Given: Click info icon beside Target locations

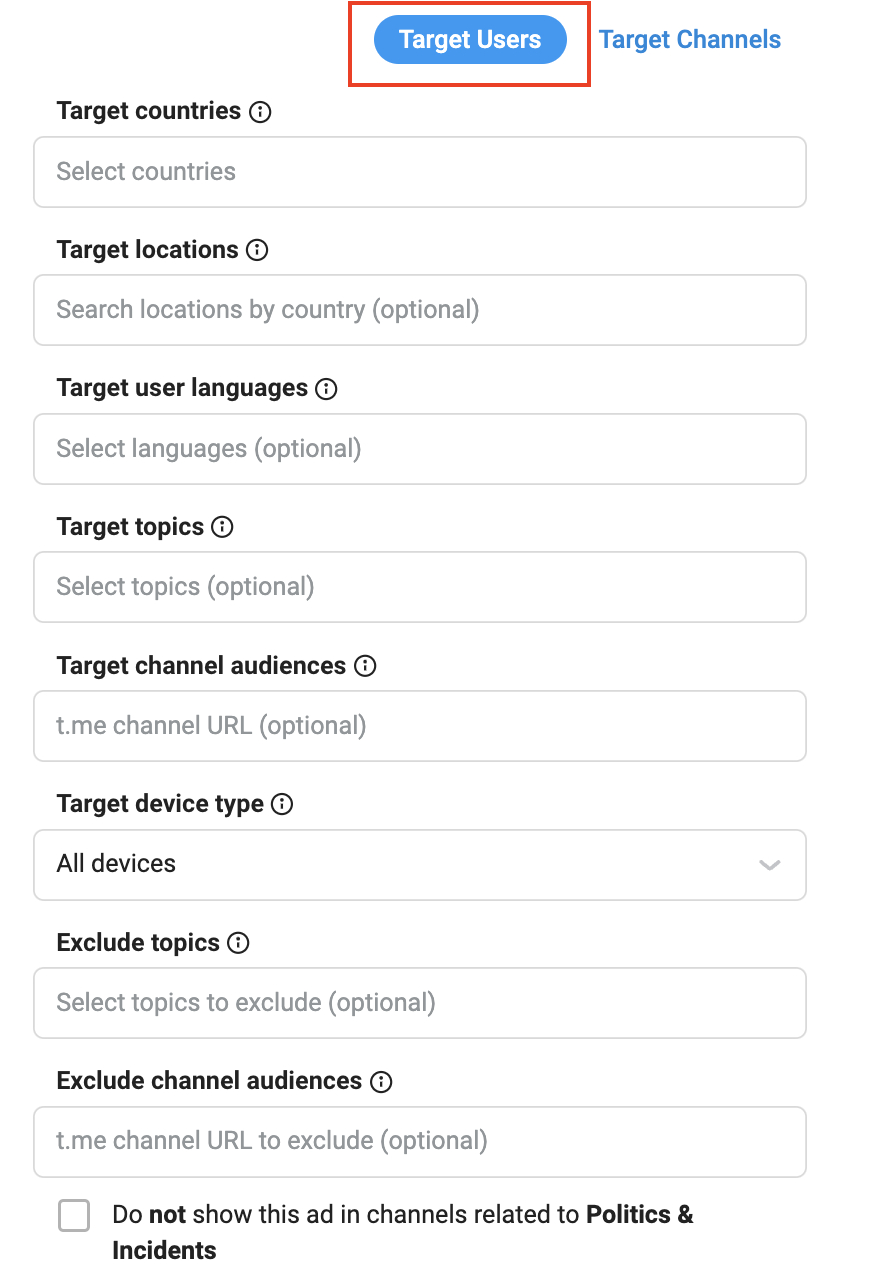Looking at the screenshot, I should (257, 250).
